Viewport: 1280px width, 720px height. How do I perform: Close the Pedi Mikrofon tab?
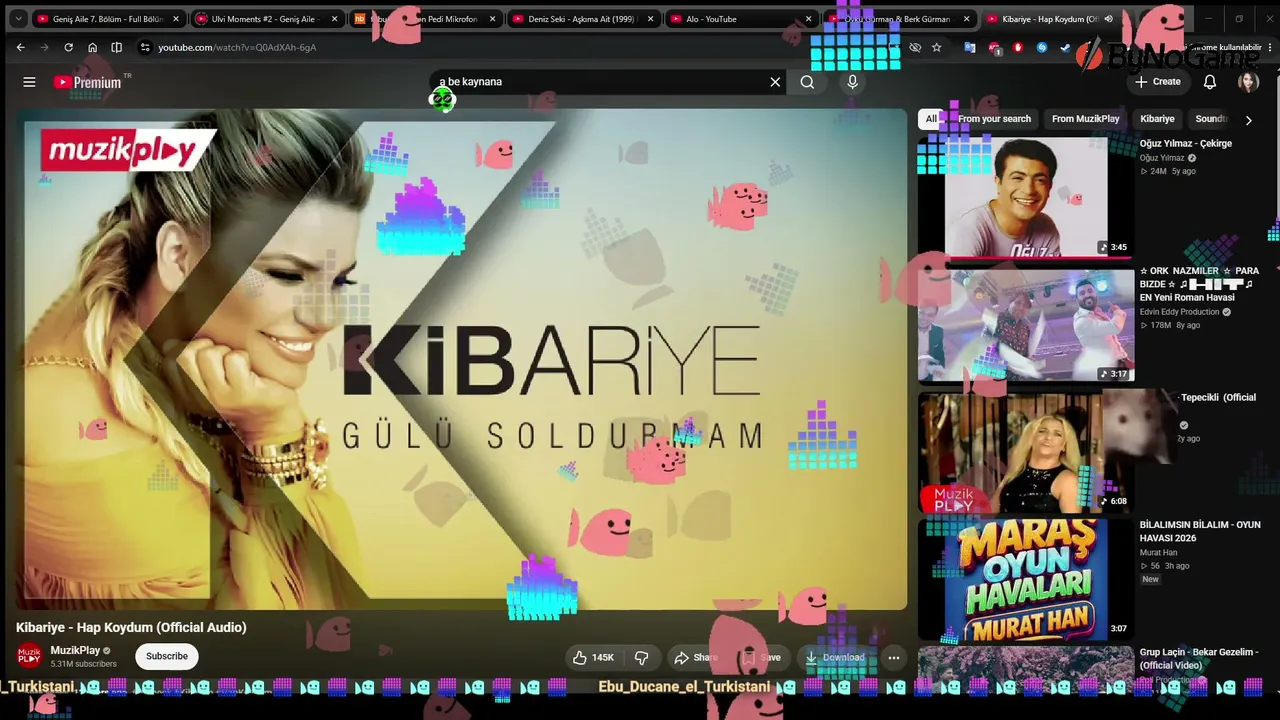(492, 19)
